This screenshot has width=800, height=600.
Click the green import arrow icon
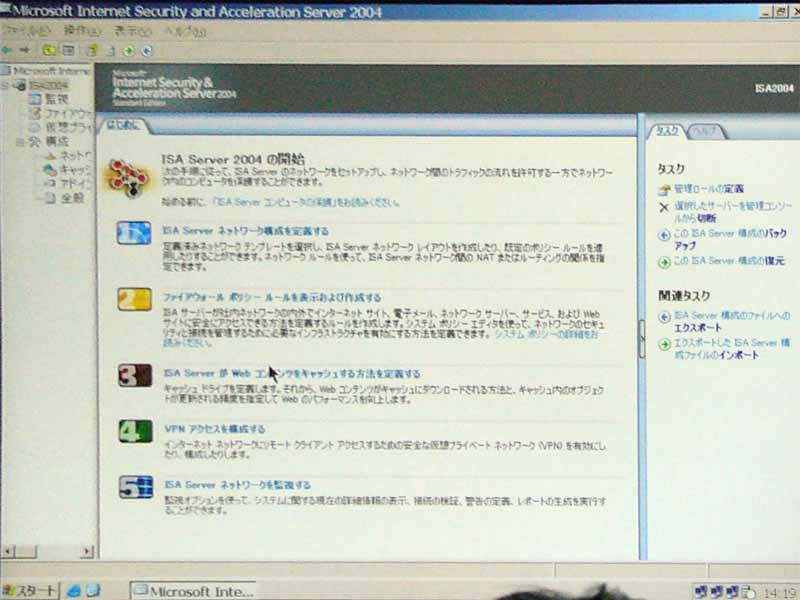664,344
